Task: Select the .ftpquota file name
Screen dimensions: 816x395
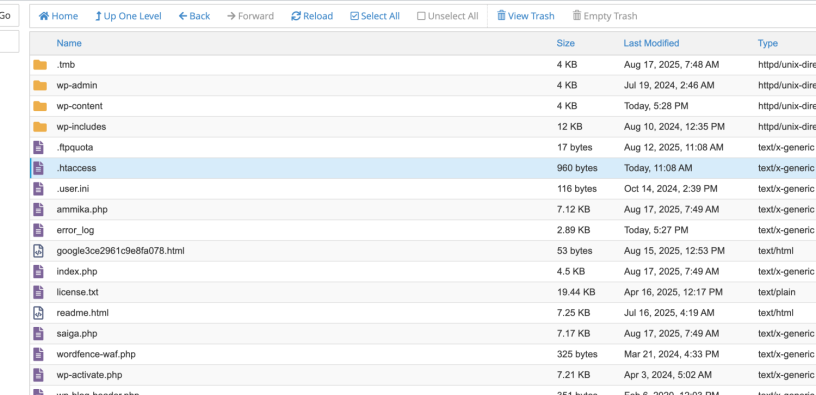Action: click(75, 148)
